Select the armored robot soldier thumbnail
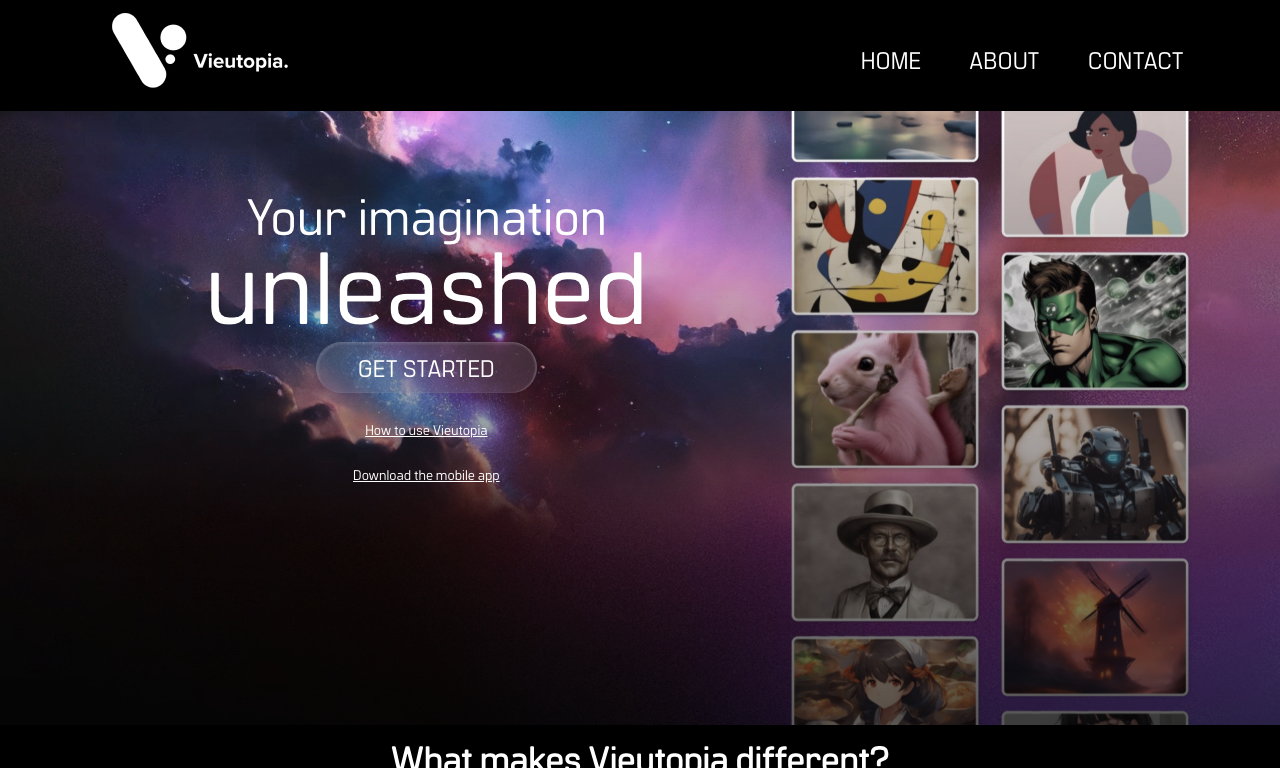 click(x=1095, y=474)
